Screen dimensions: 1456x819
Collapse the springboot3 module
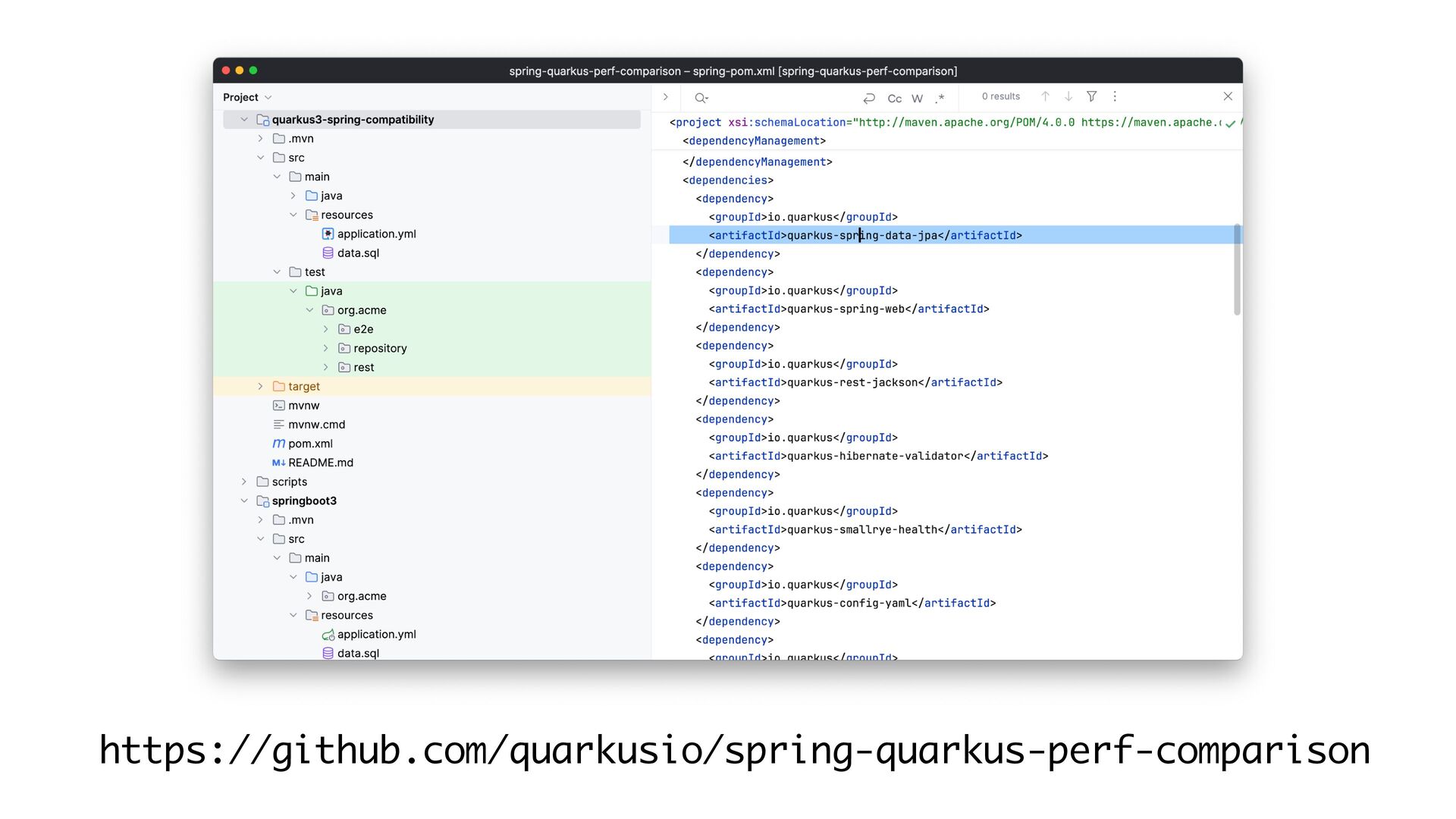tap(244, 500)
